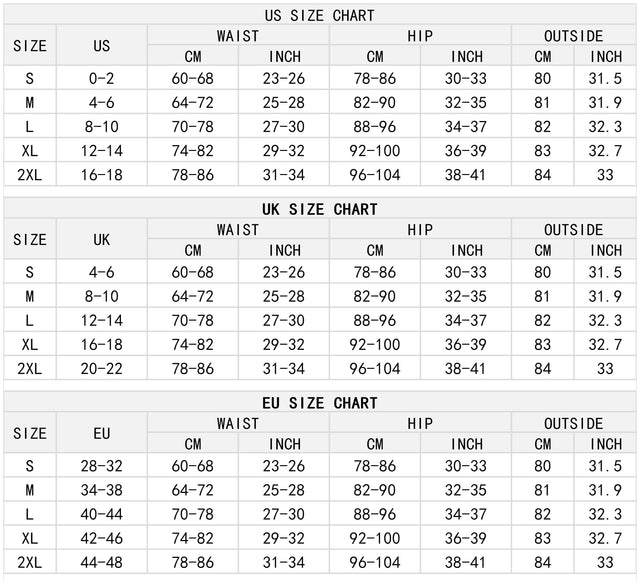Image resolution: width=640 pixels, height=584 pixels.
Task: Select the 2XL row label in US chart
Action: [x=30, y=175]
